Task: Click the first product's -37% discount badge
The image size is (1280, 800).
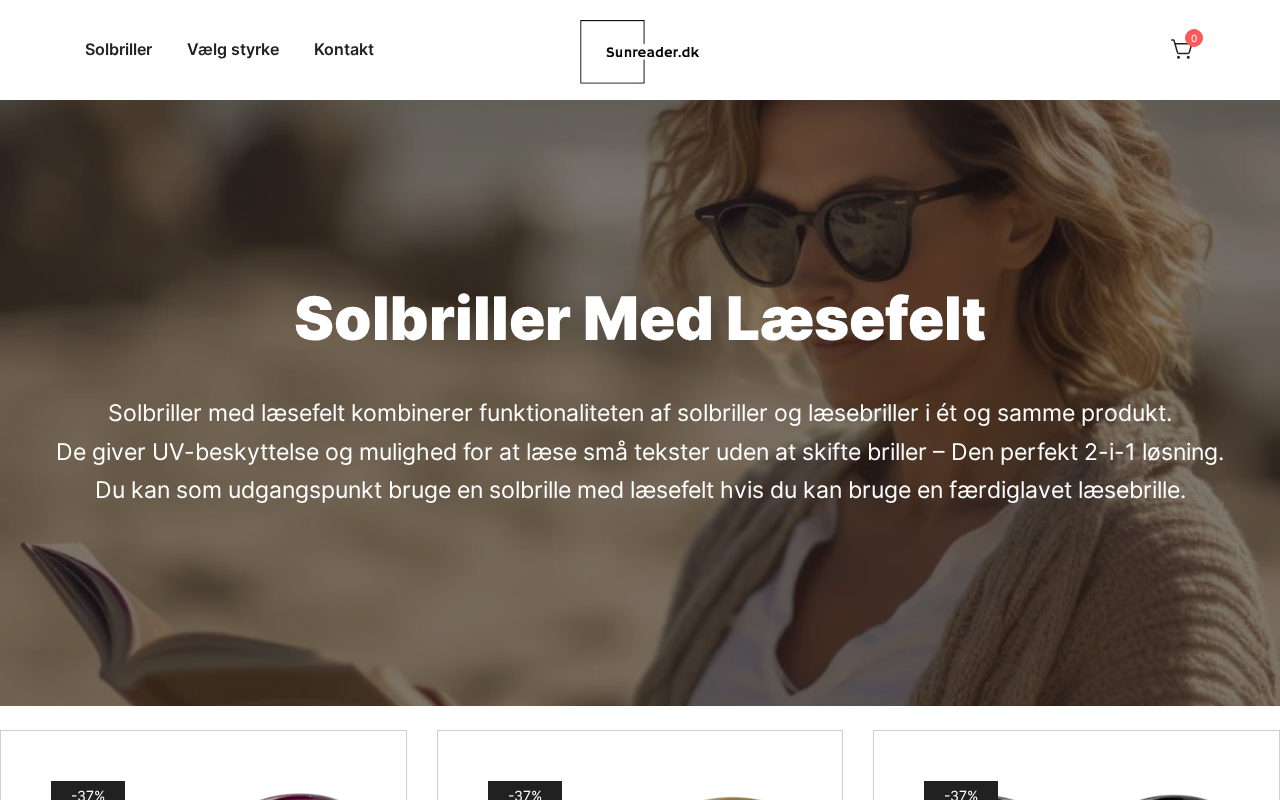Action: pyautogui.click(x=88, y=791)
